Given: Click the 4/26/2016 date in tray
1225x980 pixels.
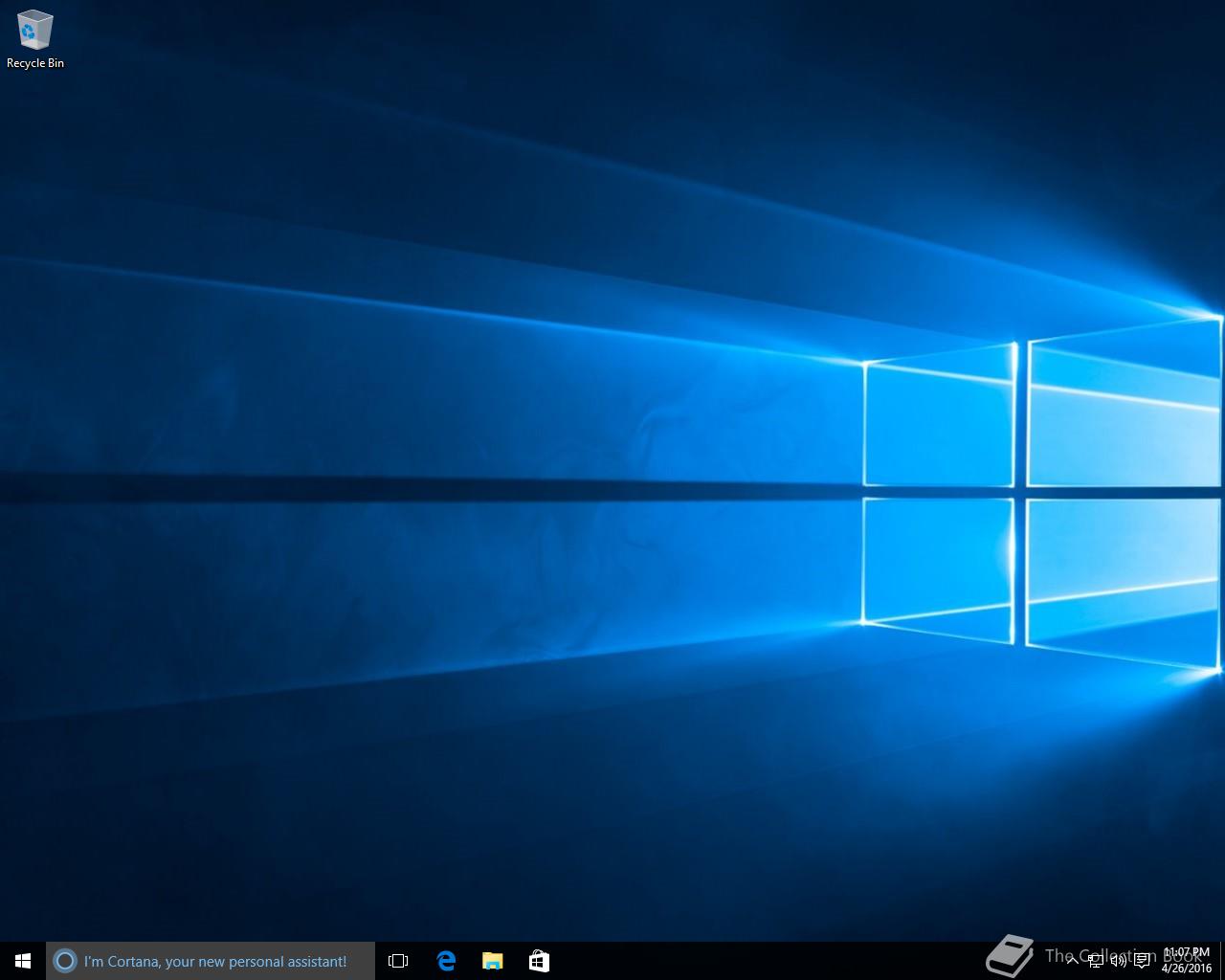Looking at the screenshot, I should (x=1187, y=968).
